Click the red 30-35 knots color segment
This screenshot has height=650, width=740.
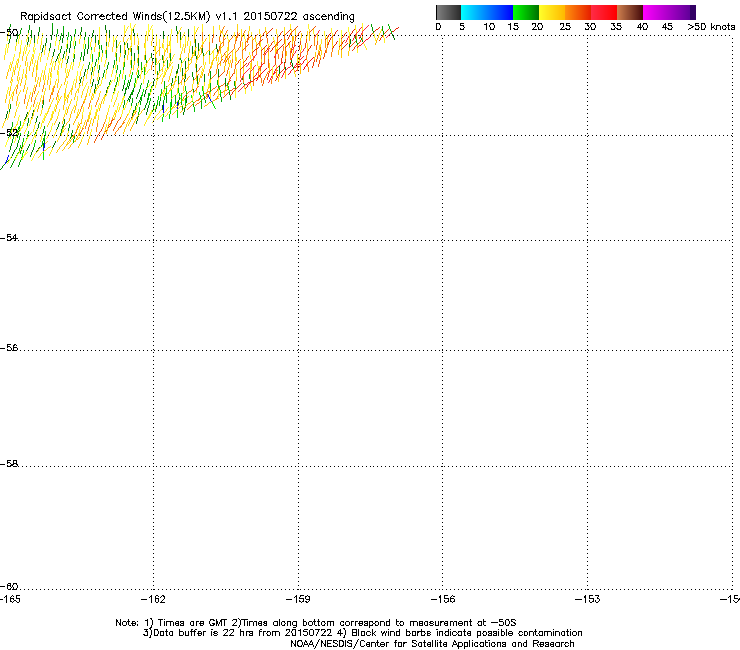(604, 12)
